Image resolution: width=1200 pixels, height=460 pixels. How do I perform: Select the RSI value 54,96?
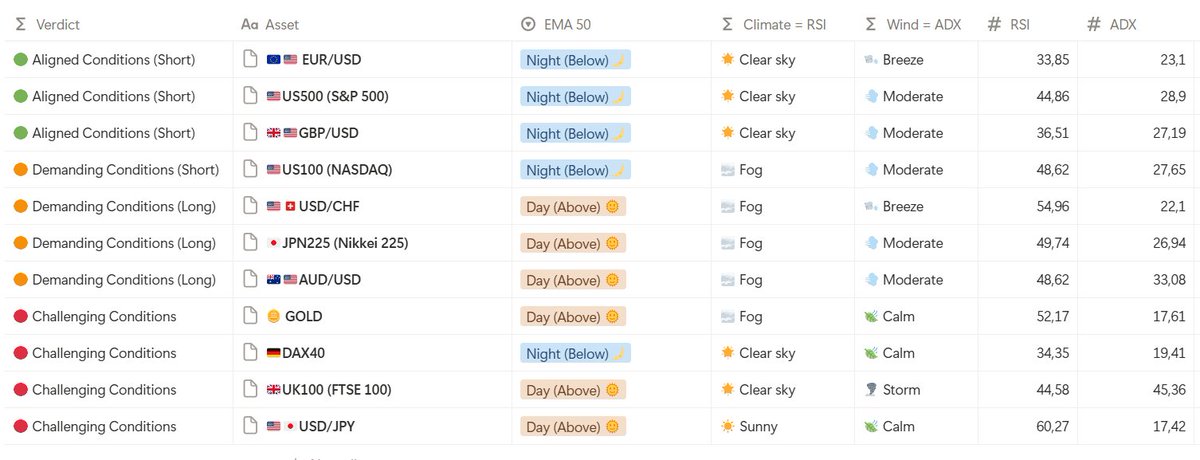pyautogui.click(x=1053, y=206)
